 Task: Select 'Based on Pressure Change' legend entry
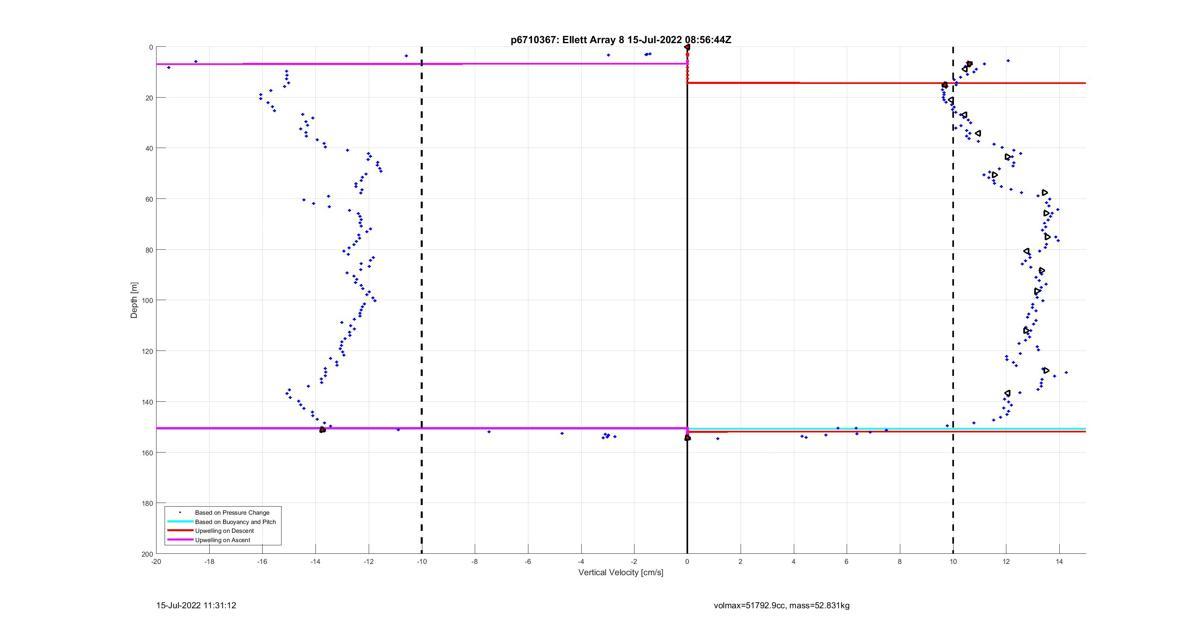232,512
